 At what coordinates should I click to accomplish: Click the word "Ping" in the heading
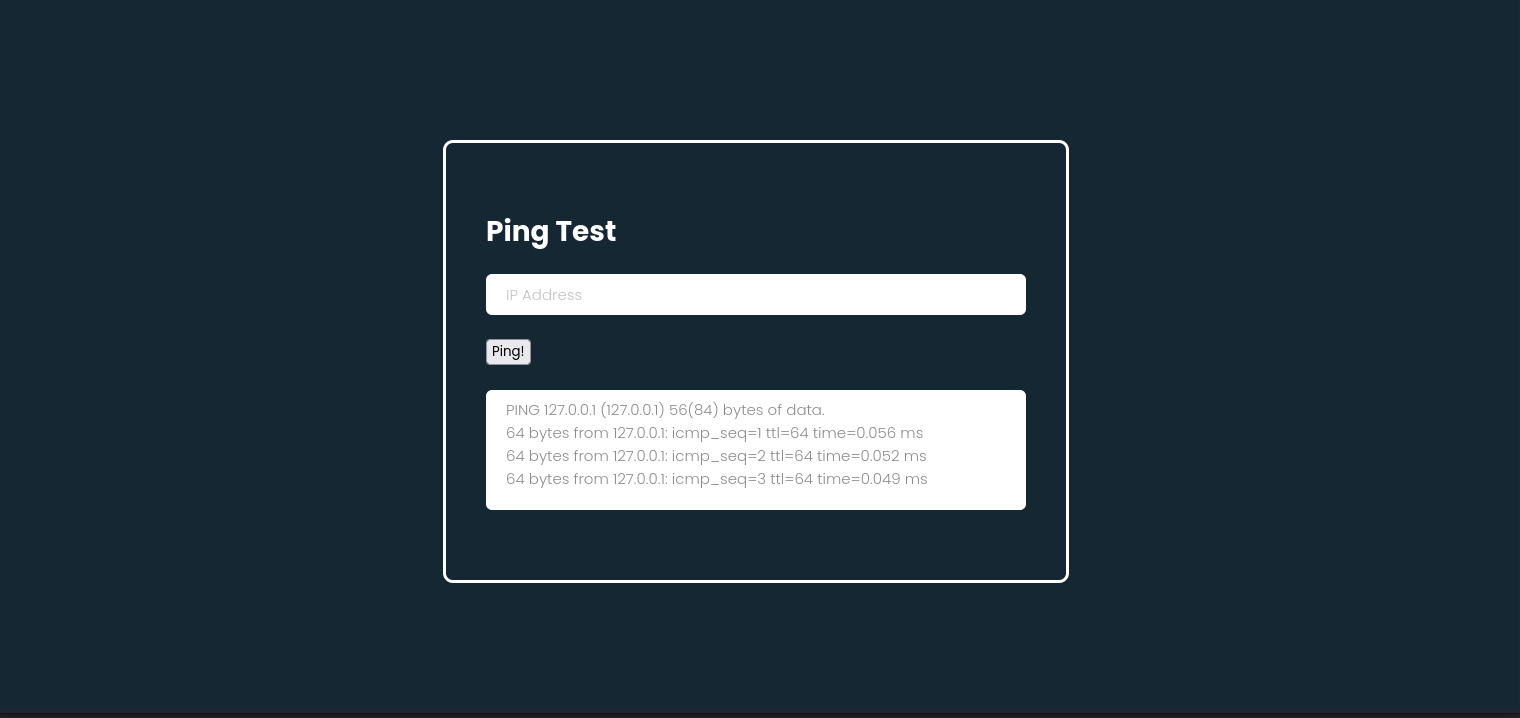click(x=516, y=232)
